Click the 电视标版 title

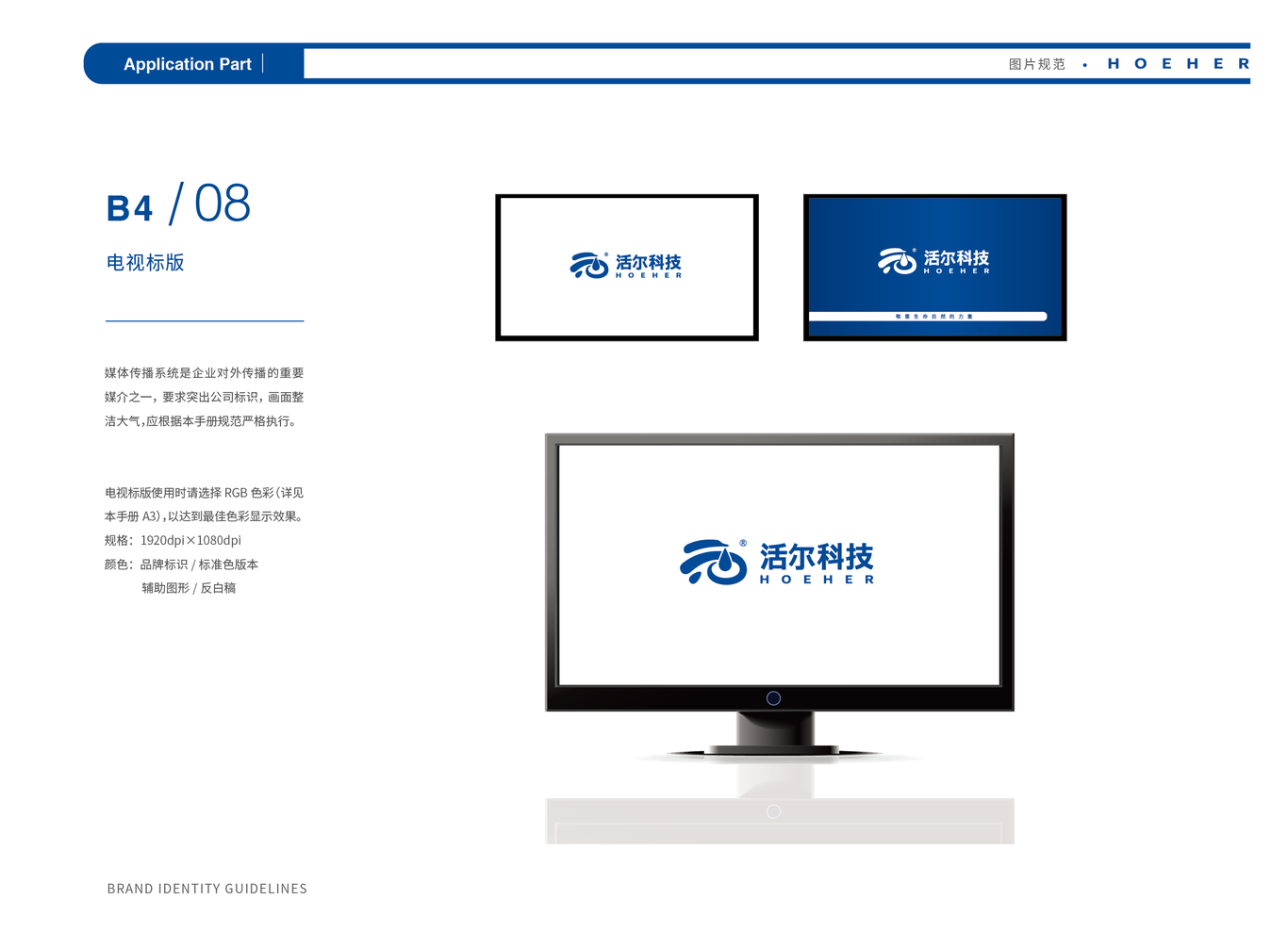click(145, 263)
